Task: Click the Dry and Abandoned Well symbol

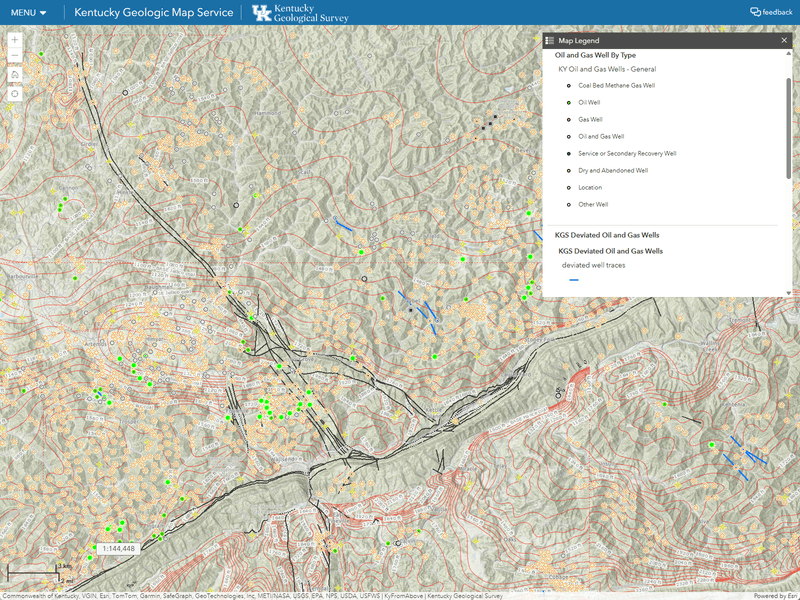Action: coord(567,170)
